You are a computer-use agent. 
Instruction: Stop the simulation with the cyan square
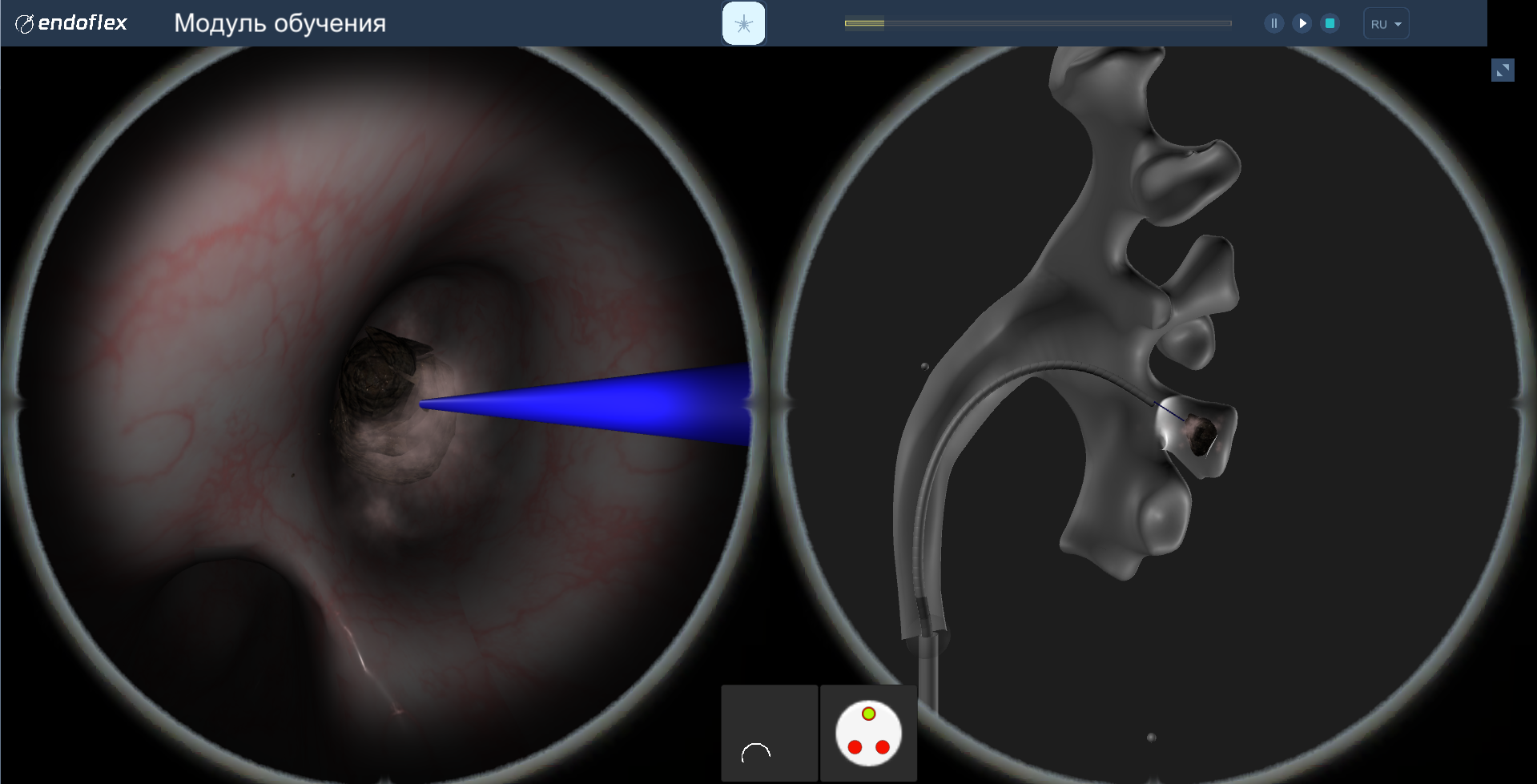[1330, 23]
